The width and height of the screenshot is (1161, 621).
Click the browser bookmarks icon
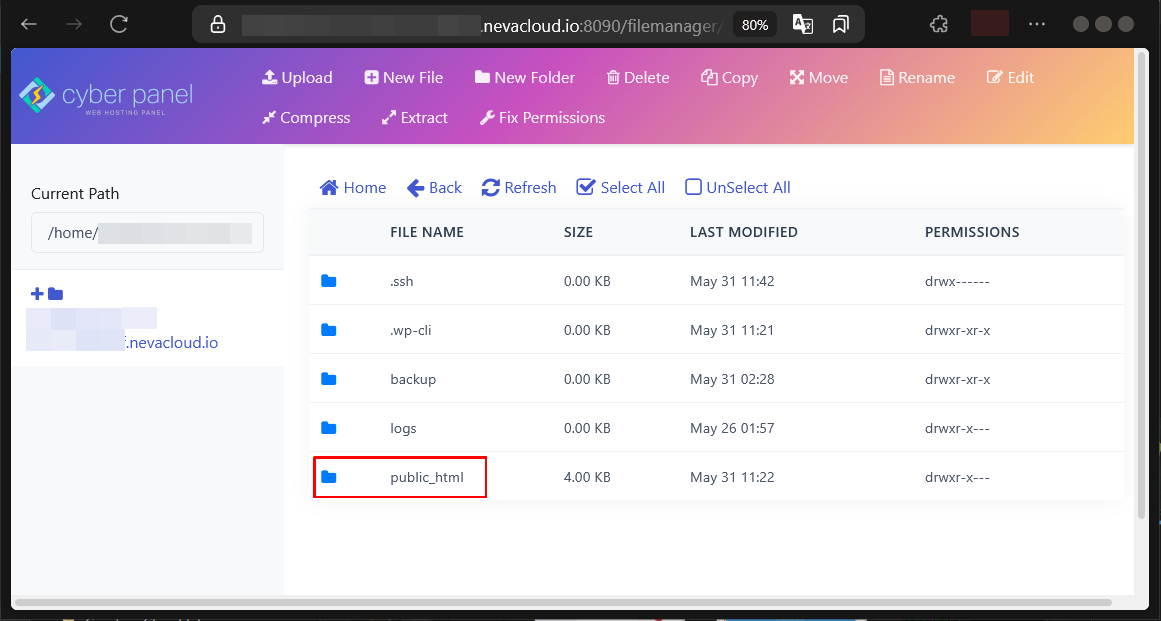tap(840, 24)
